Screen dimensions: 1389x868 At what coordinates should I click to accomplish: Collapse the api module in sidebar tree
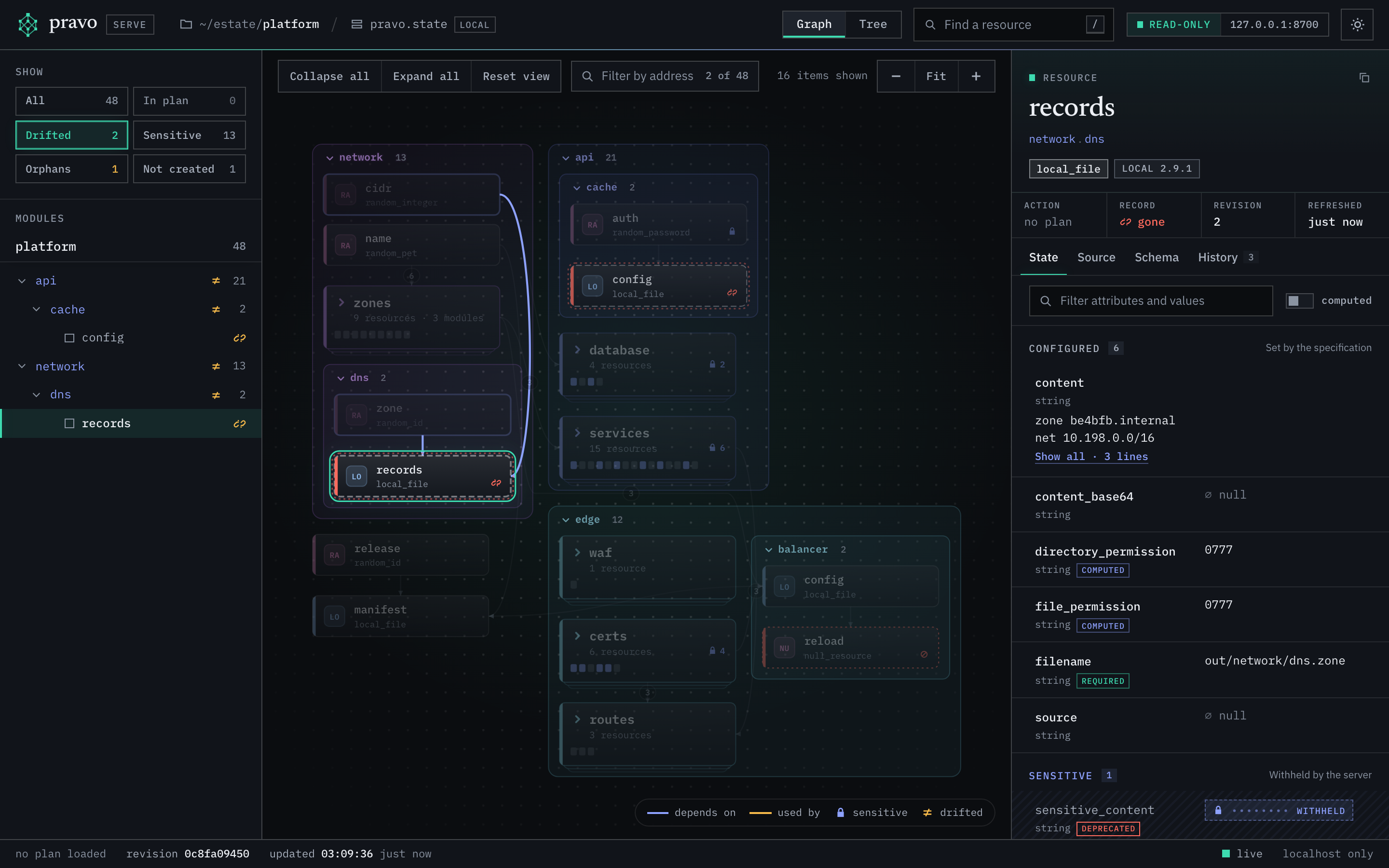coord(22,281)
